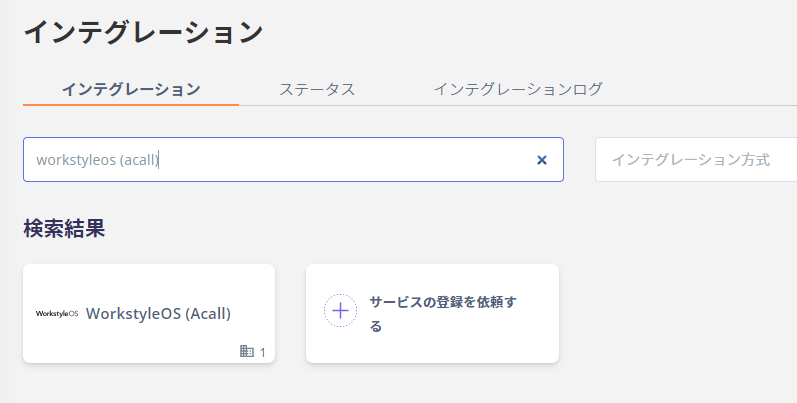Select the インテグレーション tab

pyautogui.click(x=131, y=89)
